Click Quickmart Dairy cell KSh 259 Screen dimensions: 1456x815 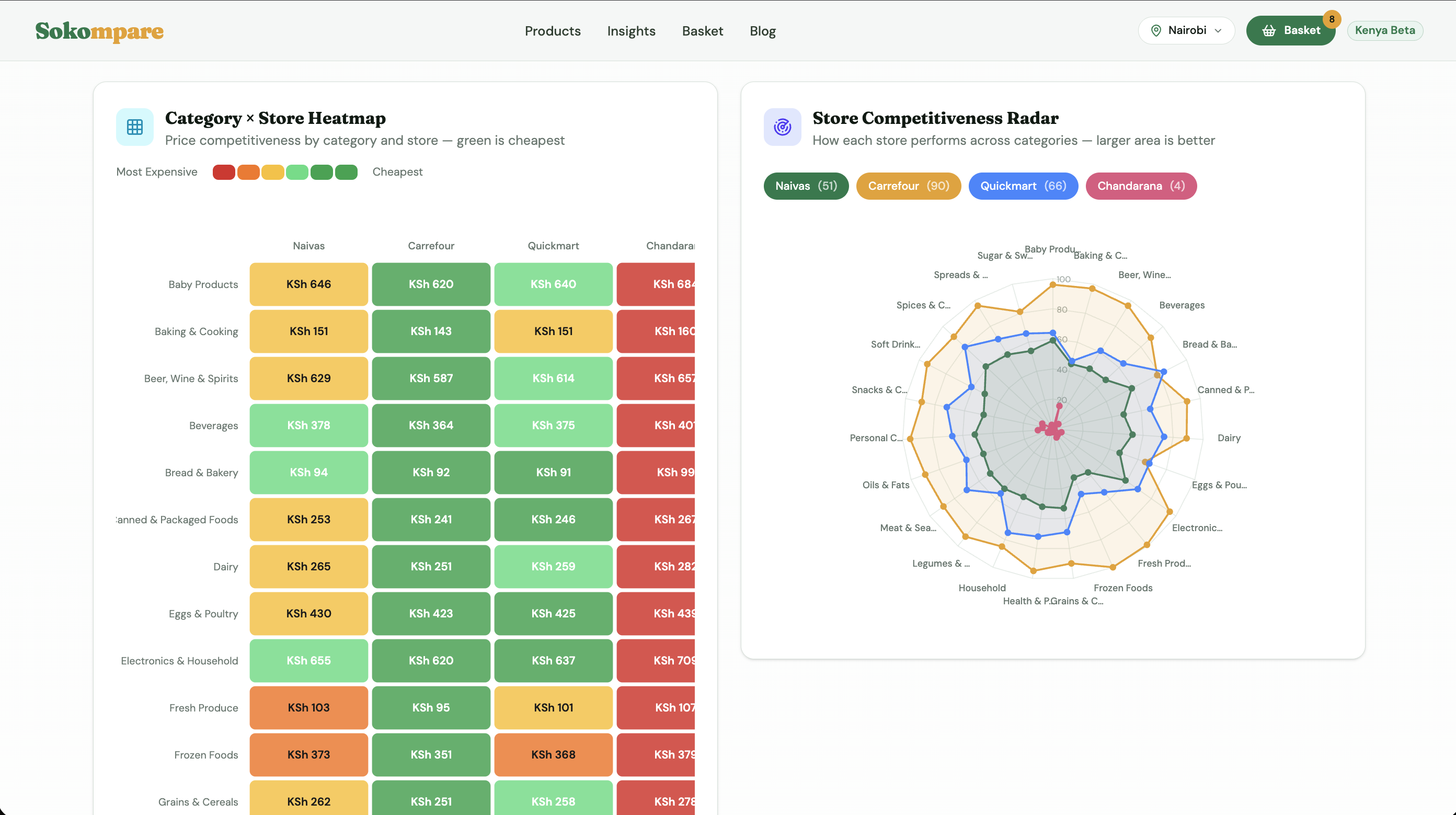(553, 566)
